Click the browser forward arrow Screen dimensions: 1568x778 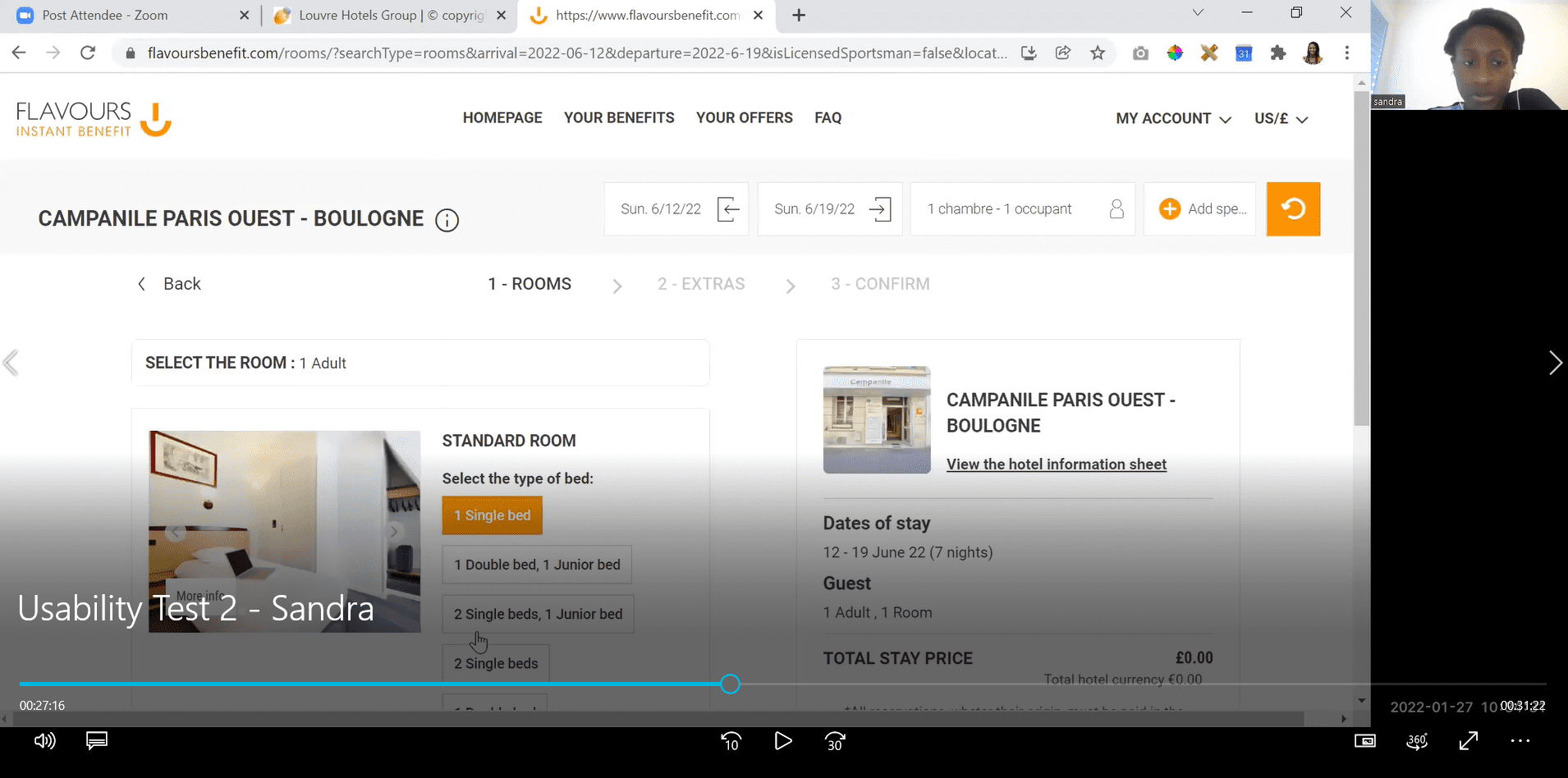53,53
